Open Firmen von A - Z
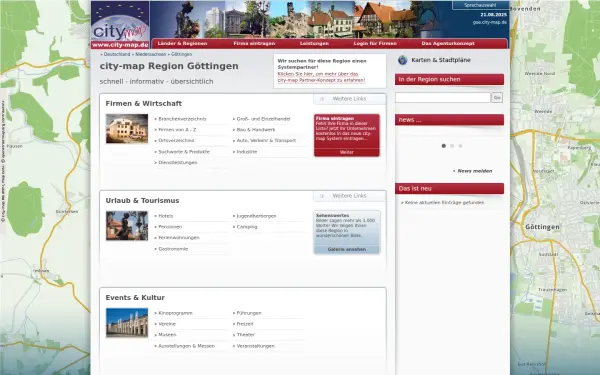 point(177,130)
